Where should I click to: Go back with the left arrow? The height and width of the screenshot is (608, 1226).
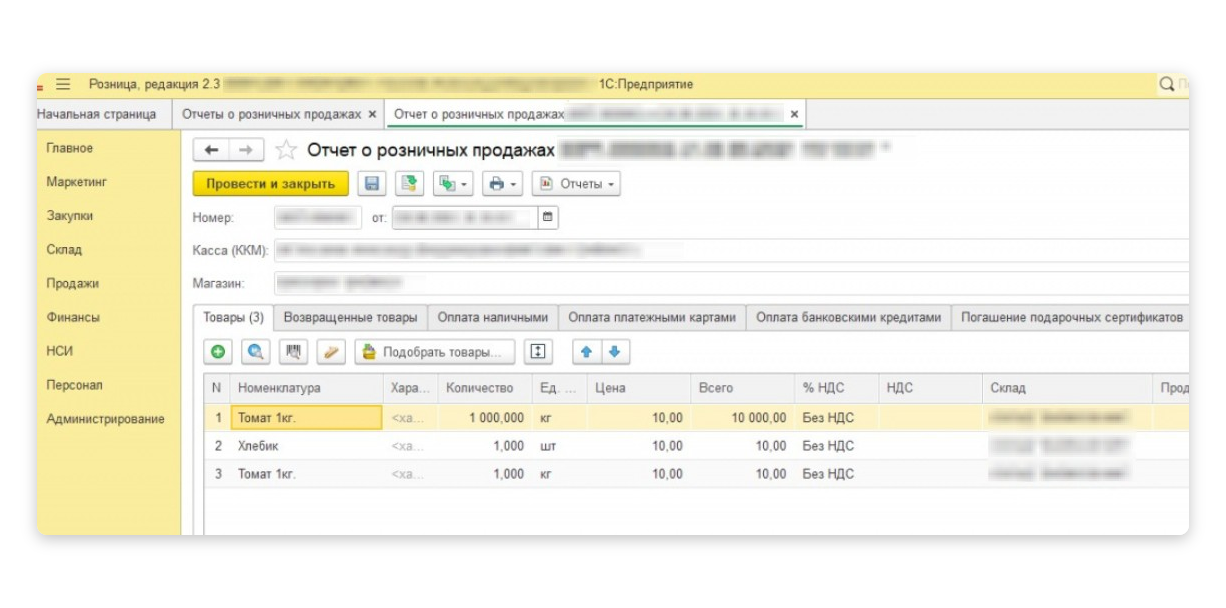point(211,150)
